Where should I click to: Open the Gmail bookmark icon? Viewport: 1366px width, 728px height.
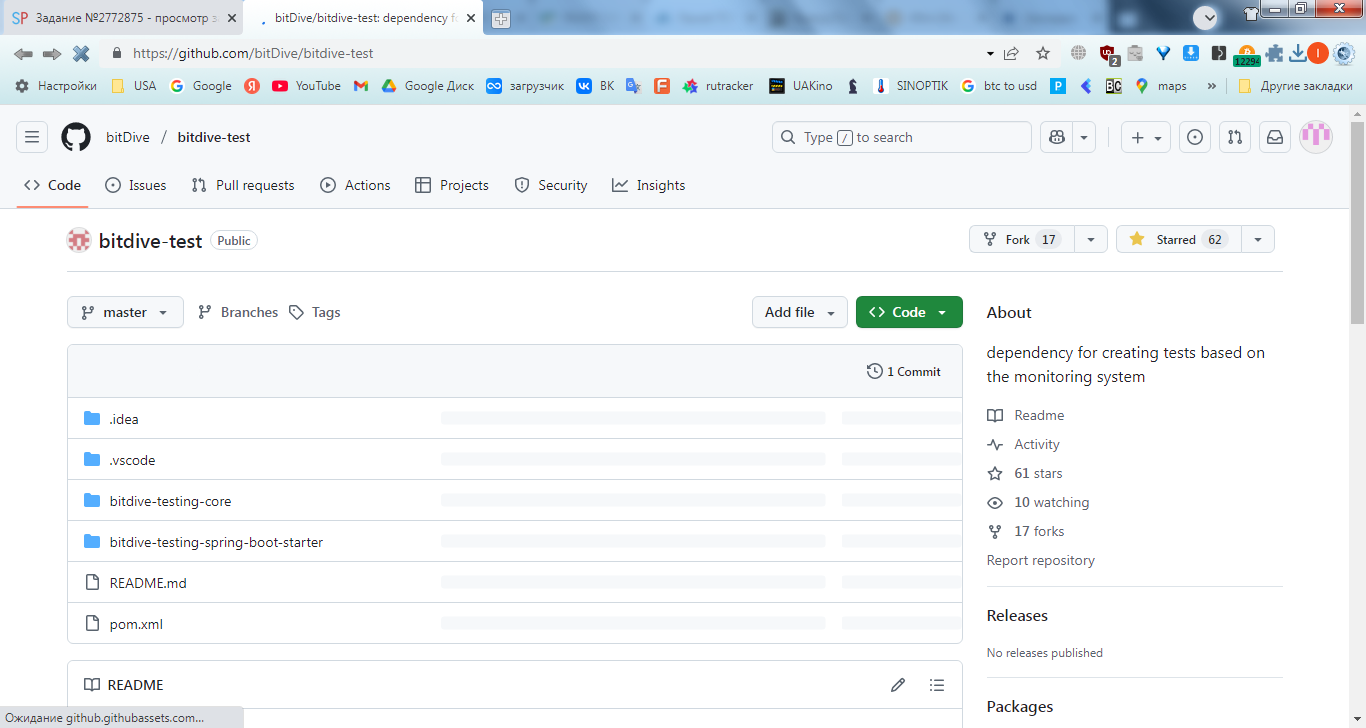(x=361, y=86)
